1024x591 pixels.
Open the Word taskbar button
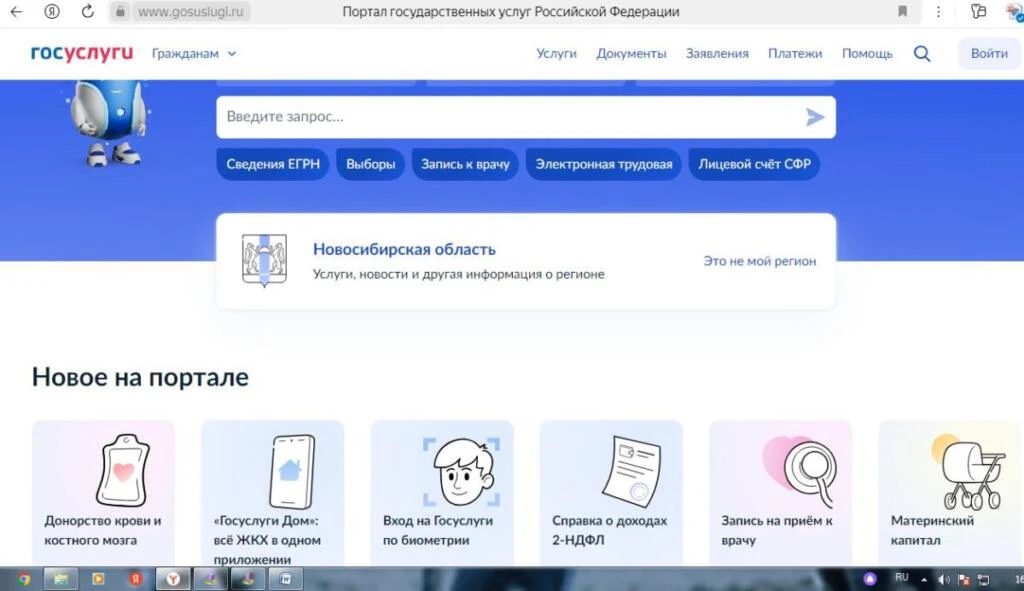pyautogui.click(x=285, y=579)
